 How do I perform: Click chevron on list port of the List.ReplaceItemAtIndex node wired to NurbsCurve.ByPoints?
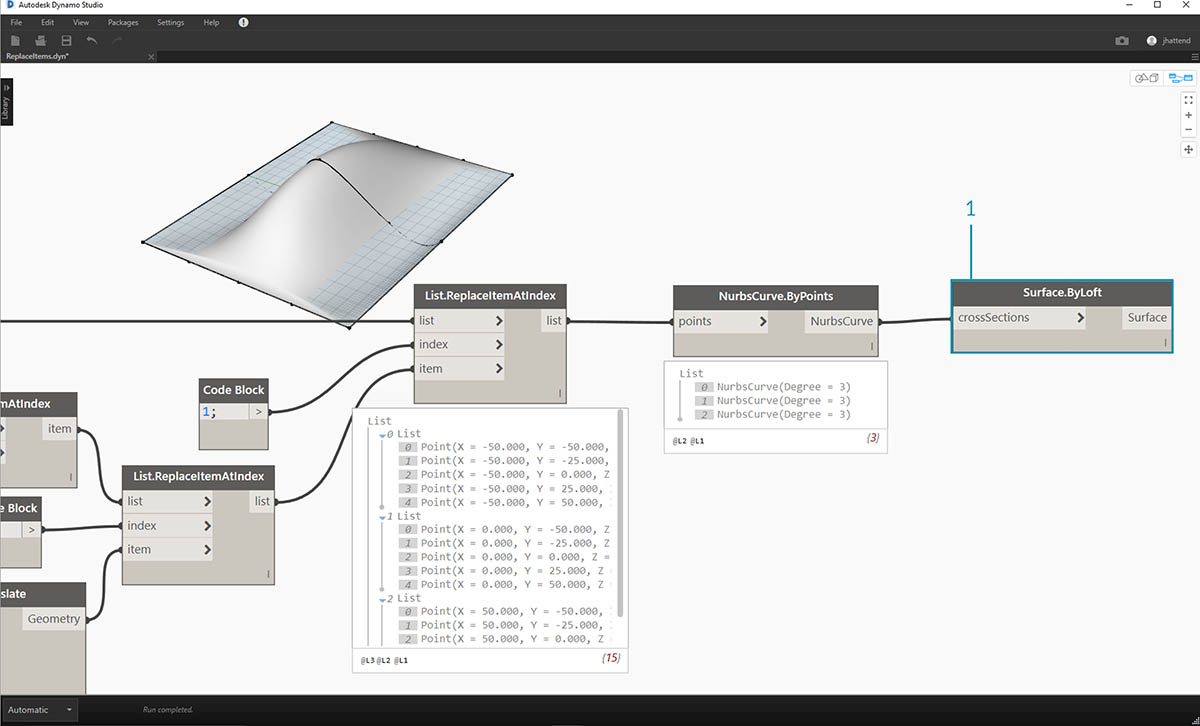click(x=499, y=321)
